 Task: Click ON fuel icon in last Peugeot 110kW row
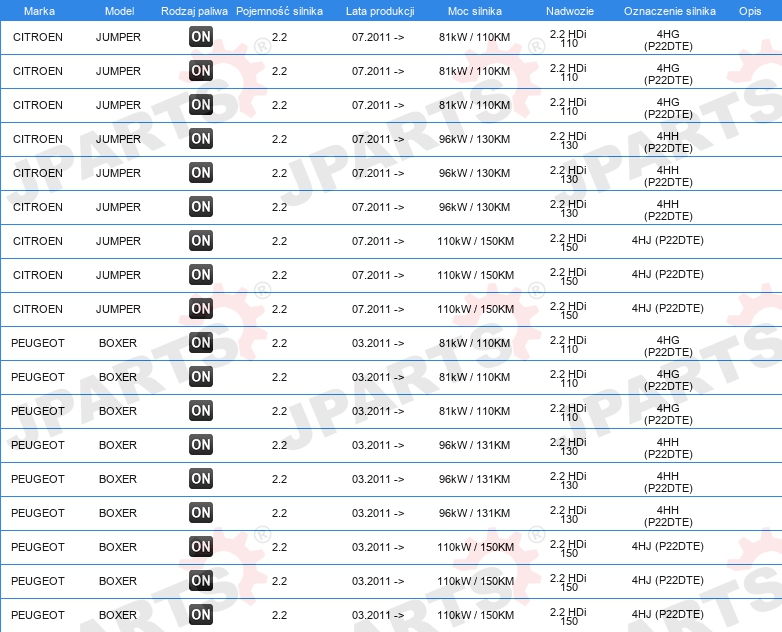click(201, 614)
